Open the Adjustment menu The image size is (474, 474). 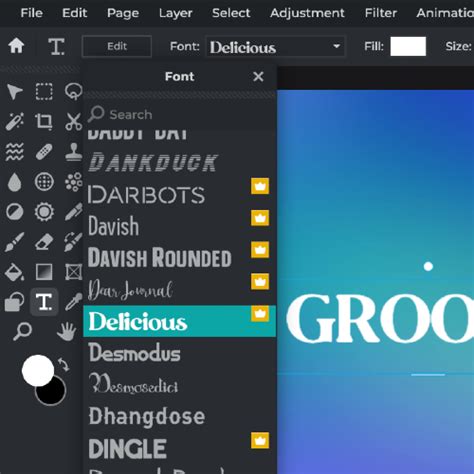pos(307,13)
